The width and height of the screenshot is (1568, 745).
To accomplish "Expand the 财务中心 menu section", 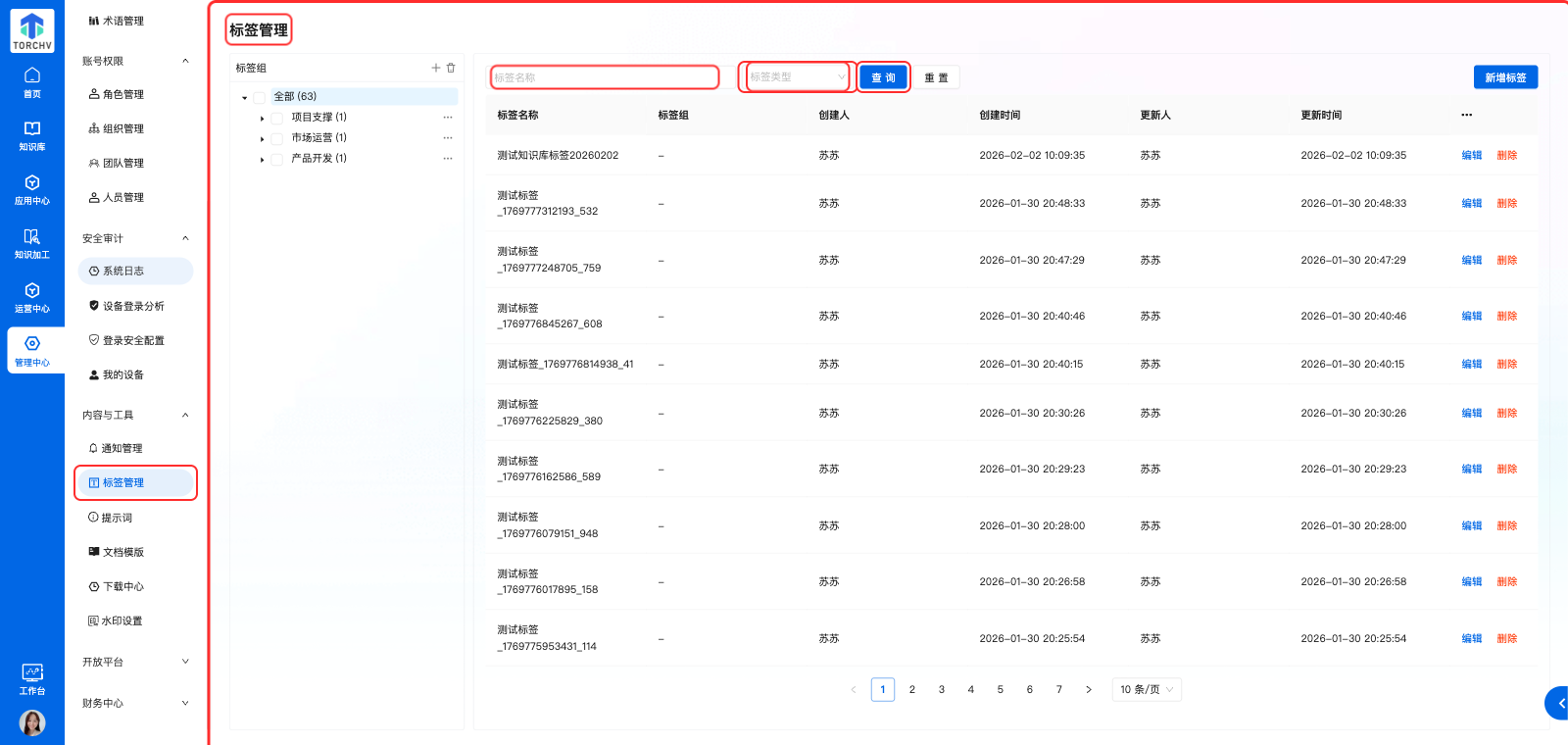I will (136, 703).
